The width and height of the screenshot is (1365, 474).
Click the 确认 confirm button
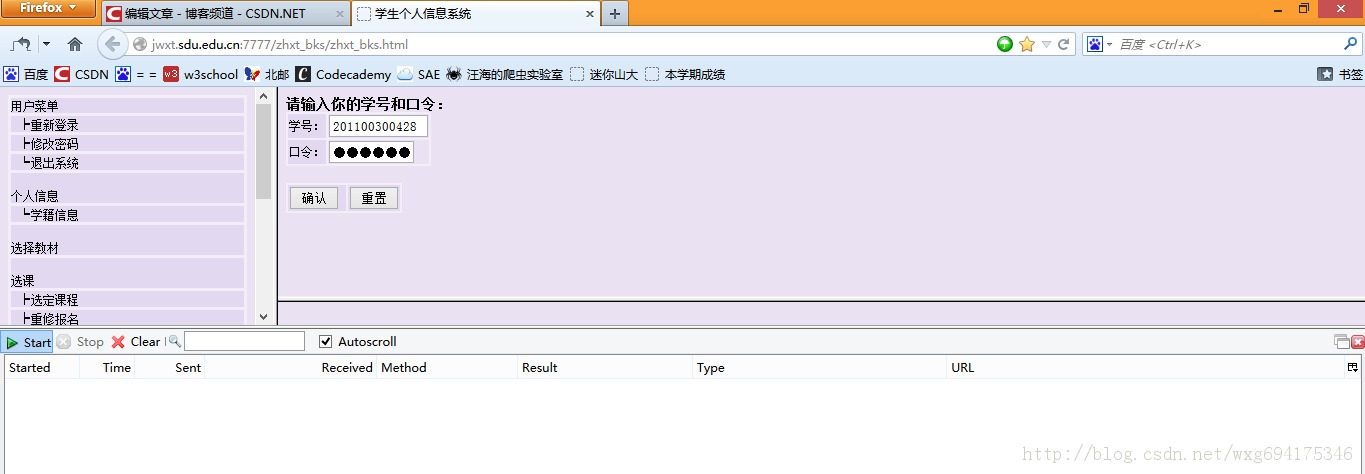pyautogui.click(x=314, y=198)
